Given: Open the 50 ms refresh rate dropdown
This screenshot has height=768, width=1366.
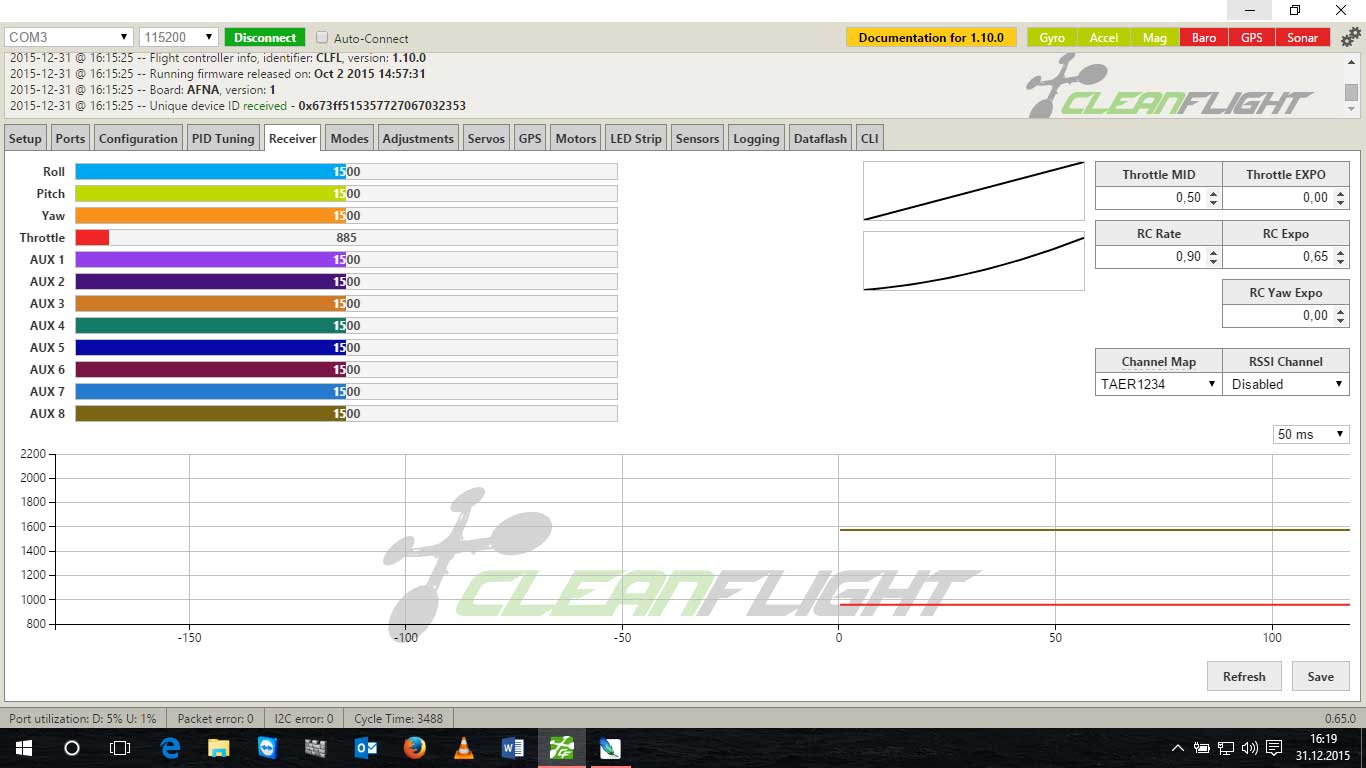Looking at the screenshot, I should tap(1310, 434).
